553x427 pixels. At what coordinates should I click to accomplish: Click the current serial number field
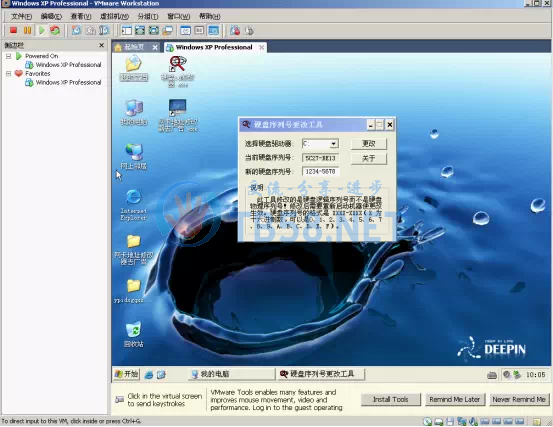320,158
